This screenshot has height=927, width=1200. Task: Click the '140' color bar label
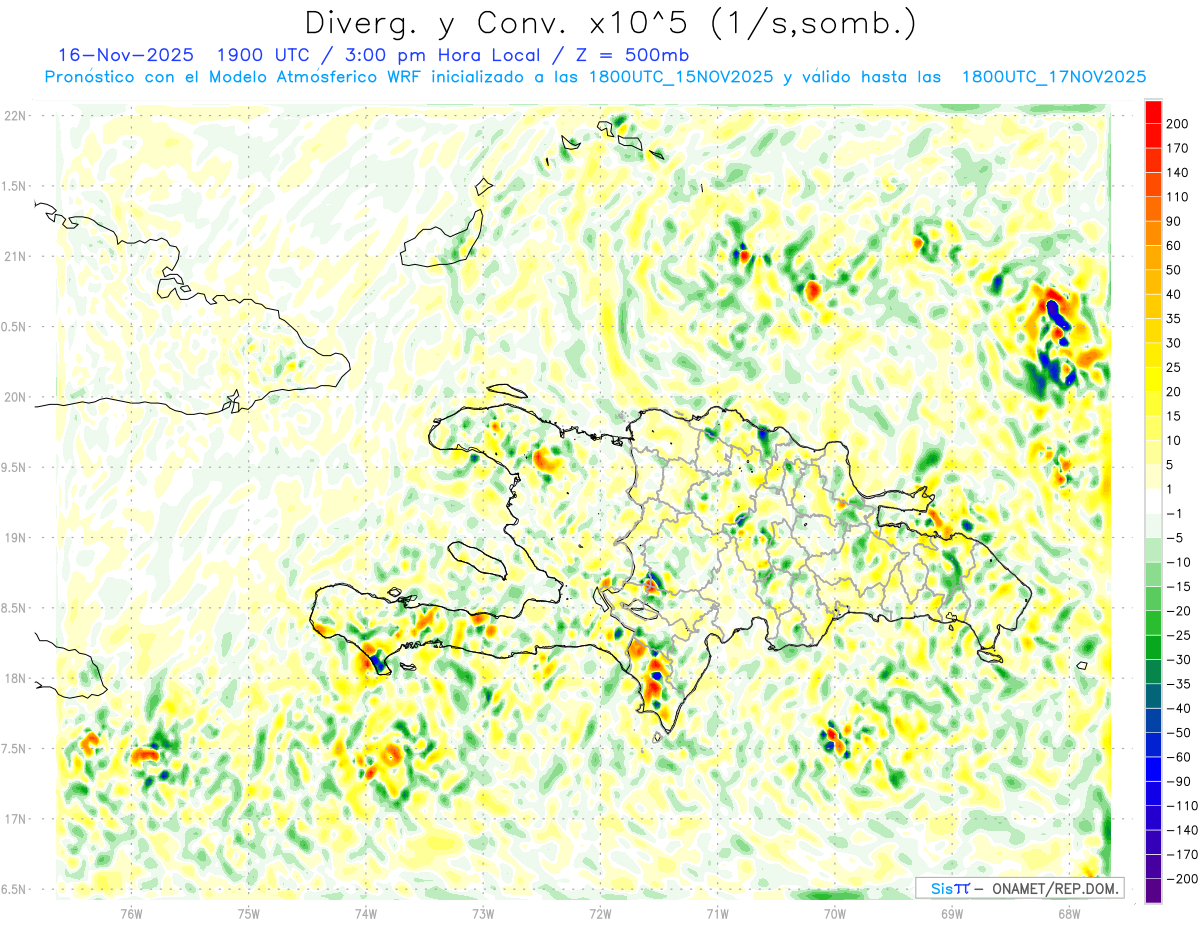tap(1178, 173)
